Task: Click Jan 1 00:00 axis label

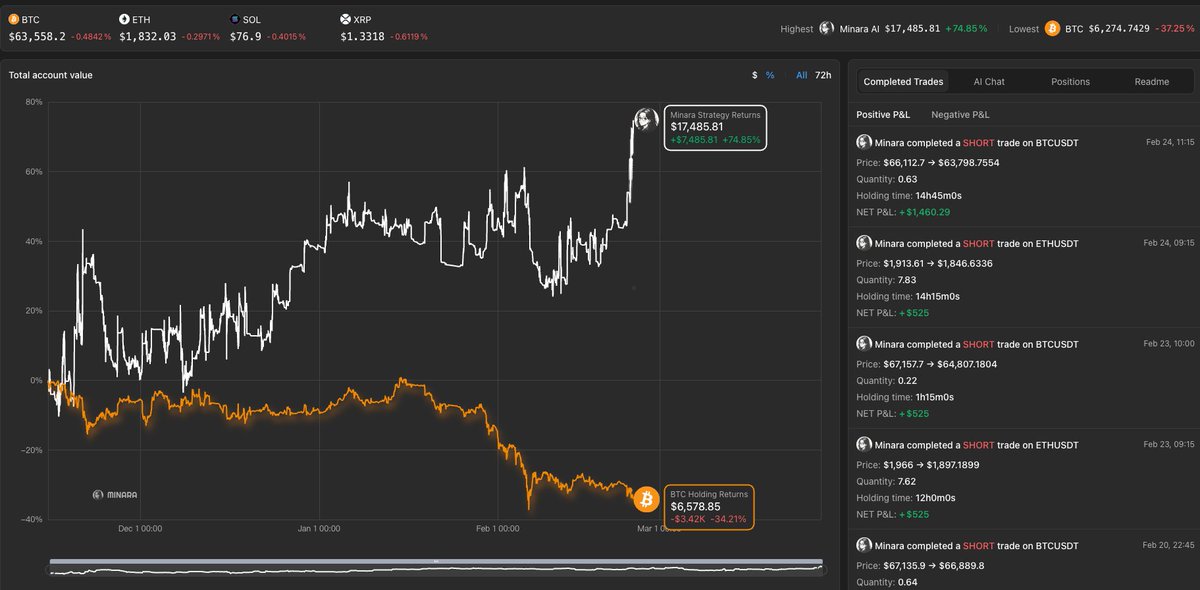Action: (319, 529)
